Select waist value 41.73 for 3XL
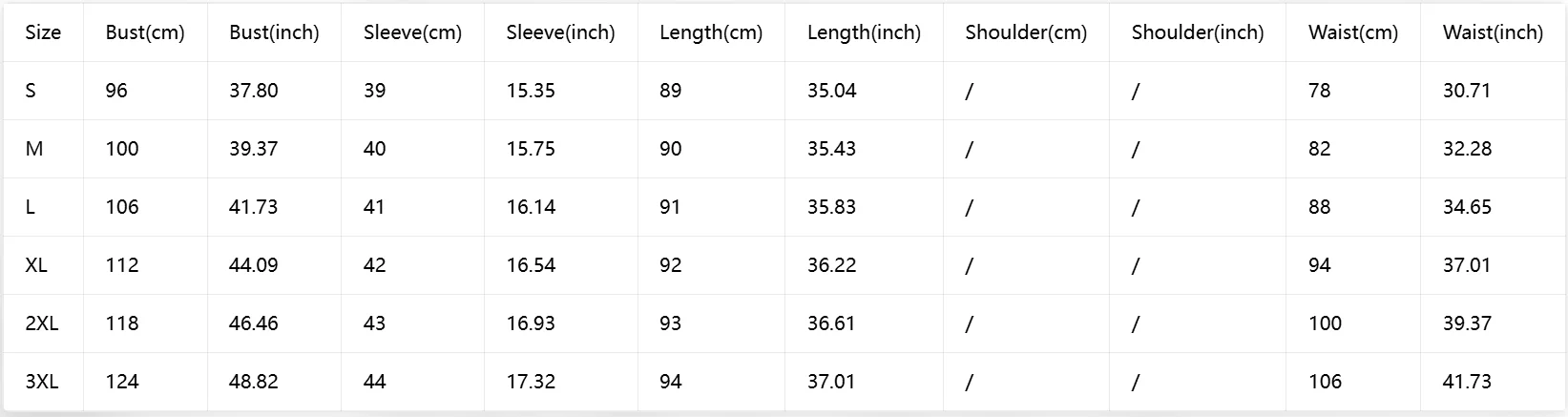1568x417 pixels. (1467, 382)
